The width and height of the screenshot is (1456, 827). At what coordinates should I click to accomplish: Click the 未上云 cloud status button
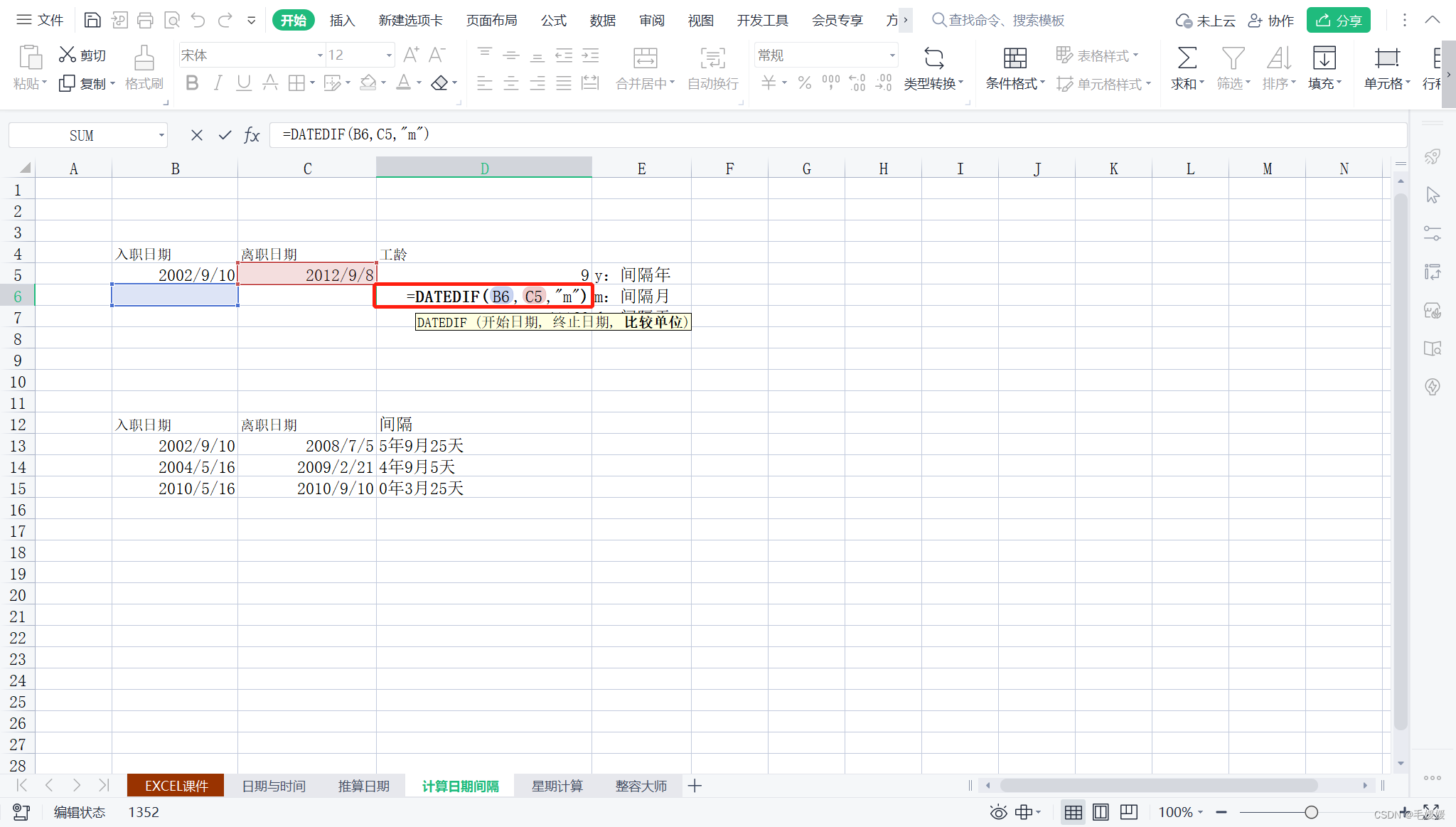[1205, 20]
